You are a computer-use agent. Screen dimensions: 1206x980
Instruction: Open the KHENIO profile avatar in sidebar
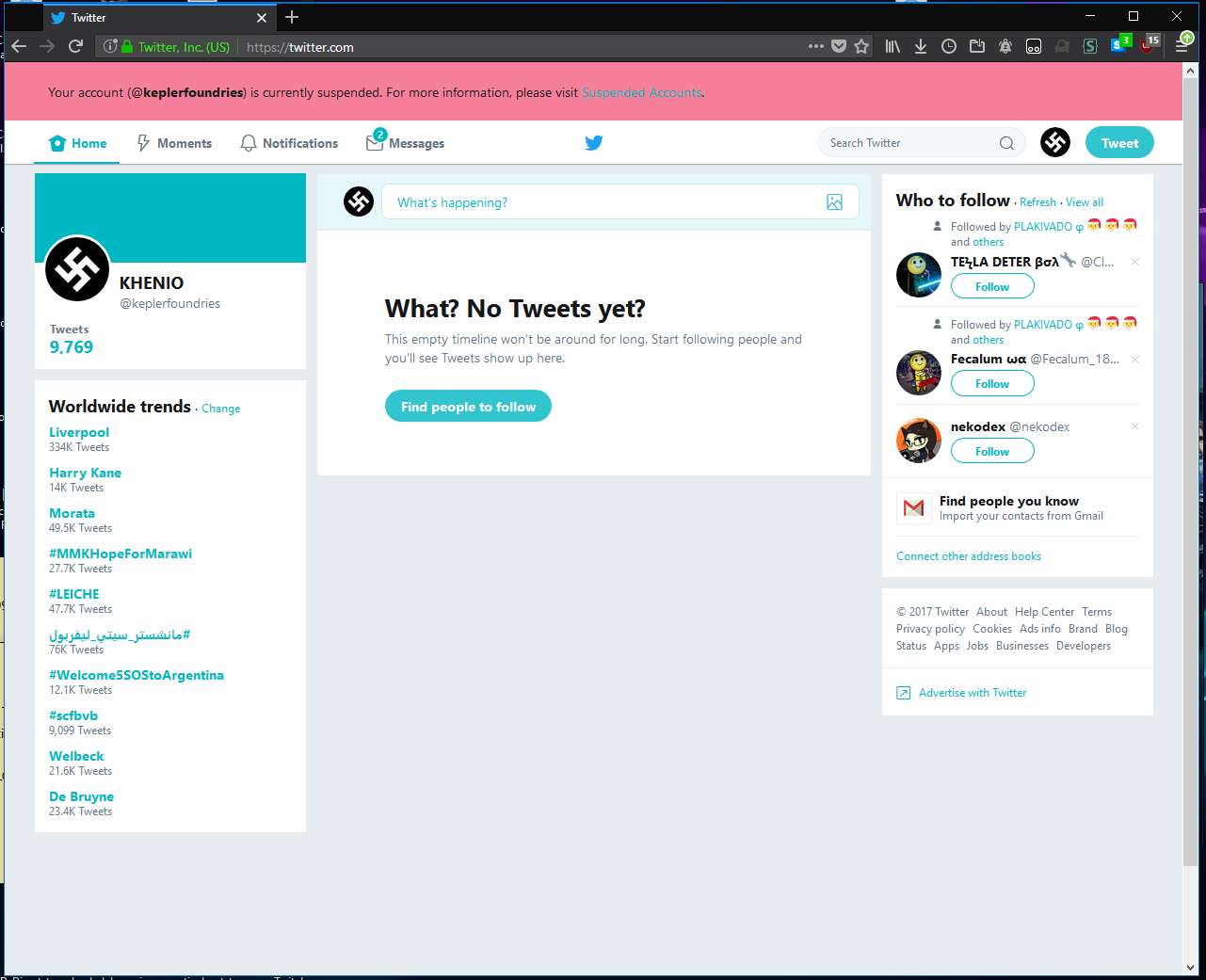click(x=77, y=269)
